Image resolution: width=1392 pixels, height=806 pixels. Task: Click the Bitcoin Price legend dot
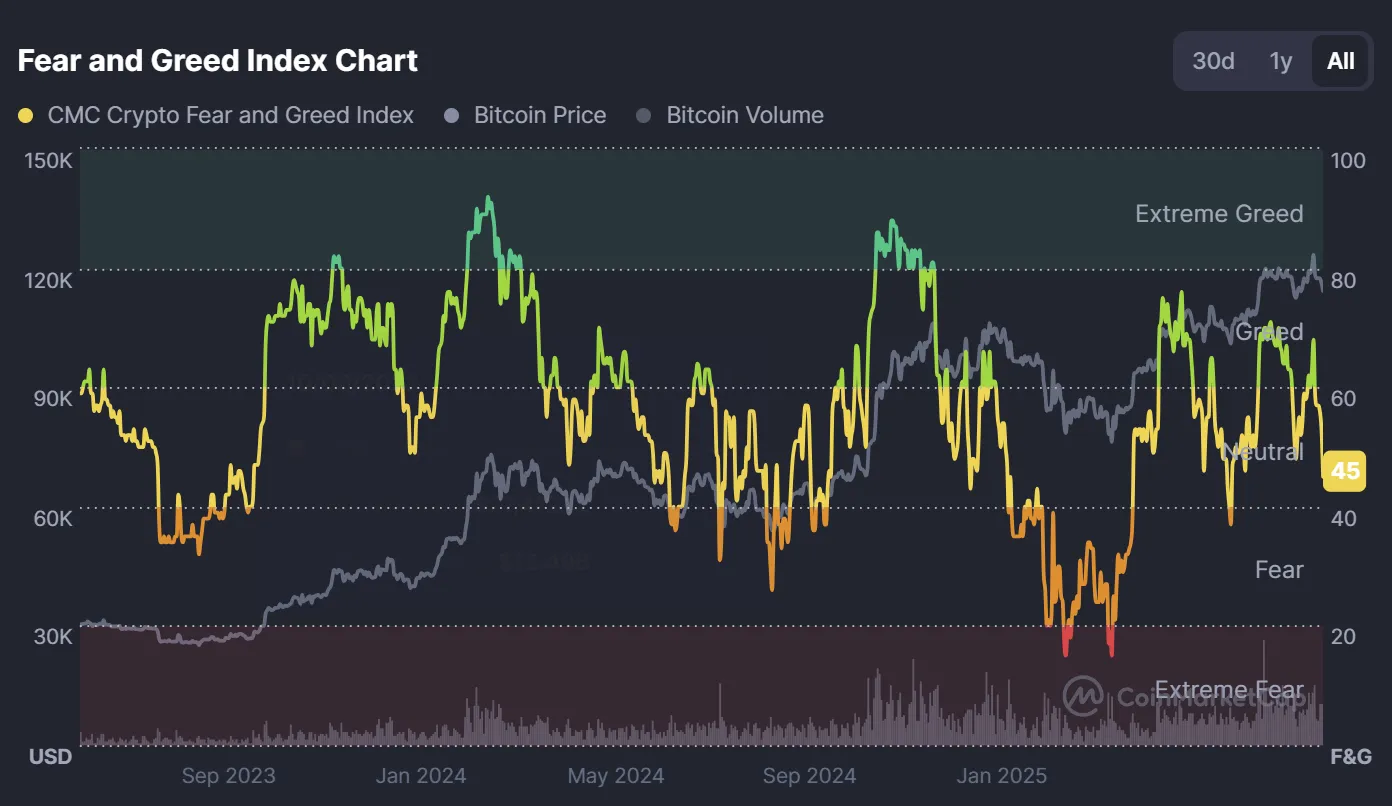[452, 116]
